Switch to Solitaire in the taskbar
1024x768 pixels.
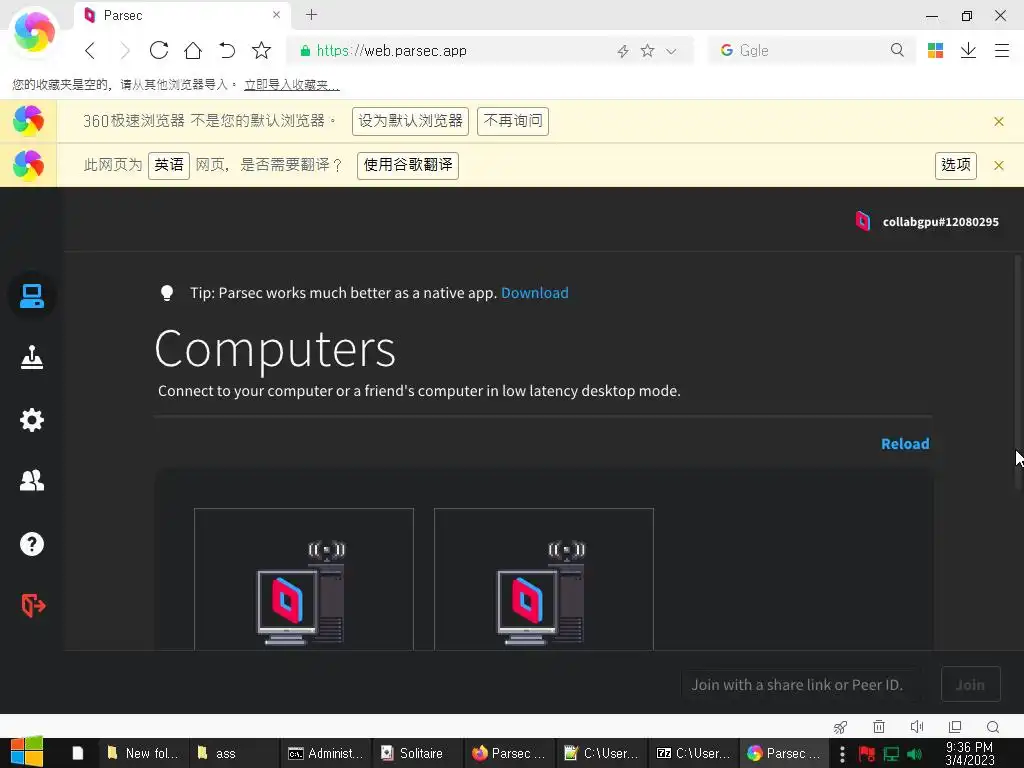point(417,753)
